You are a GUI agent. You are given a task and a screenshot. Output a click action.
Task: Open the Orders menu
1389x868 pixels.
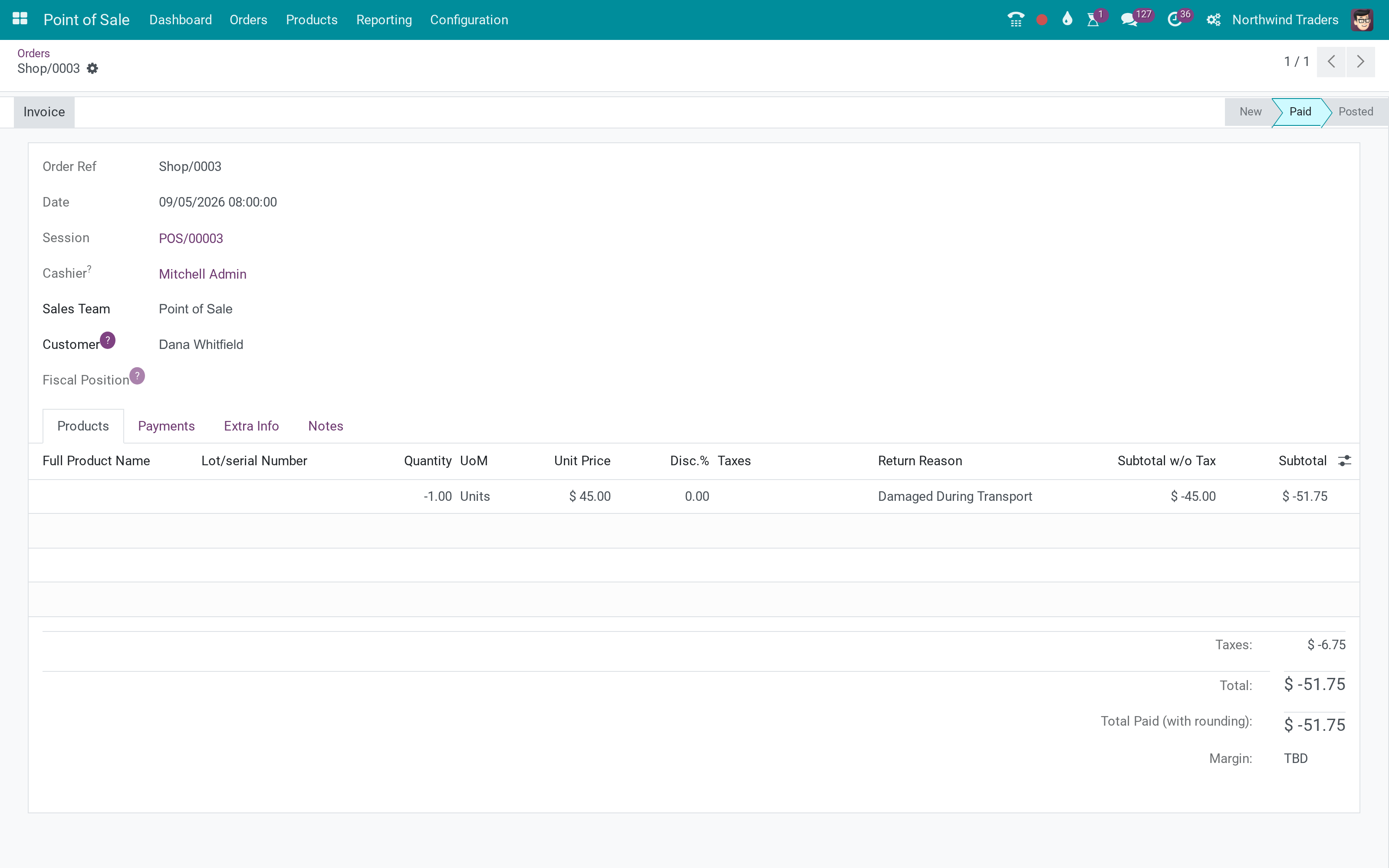point(249,20)
